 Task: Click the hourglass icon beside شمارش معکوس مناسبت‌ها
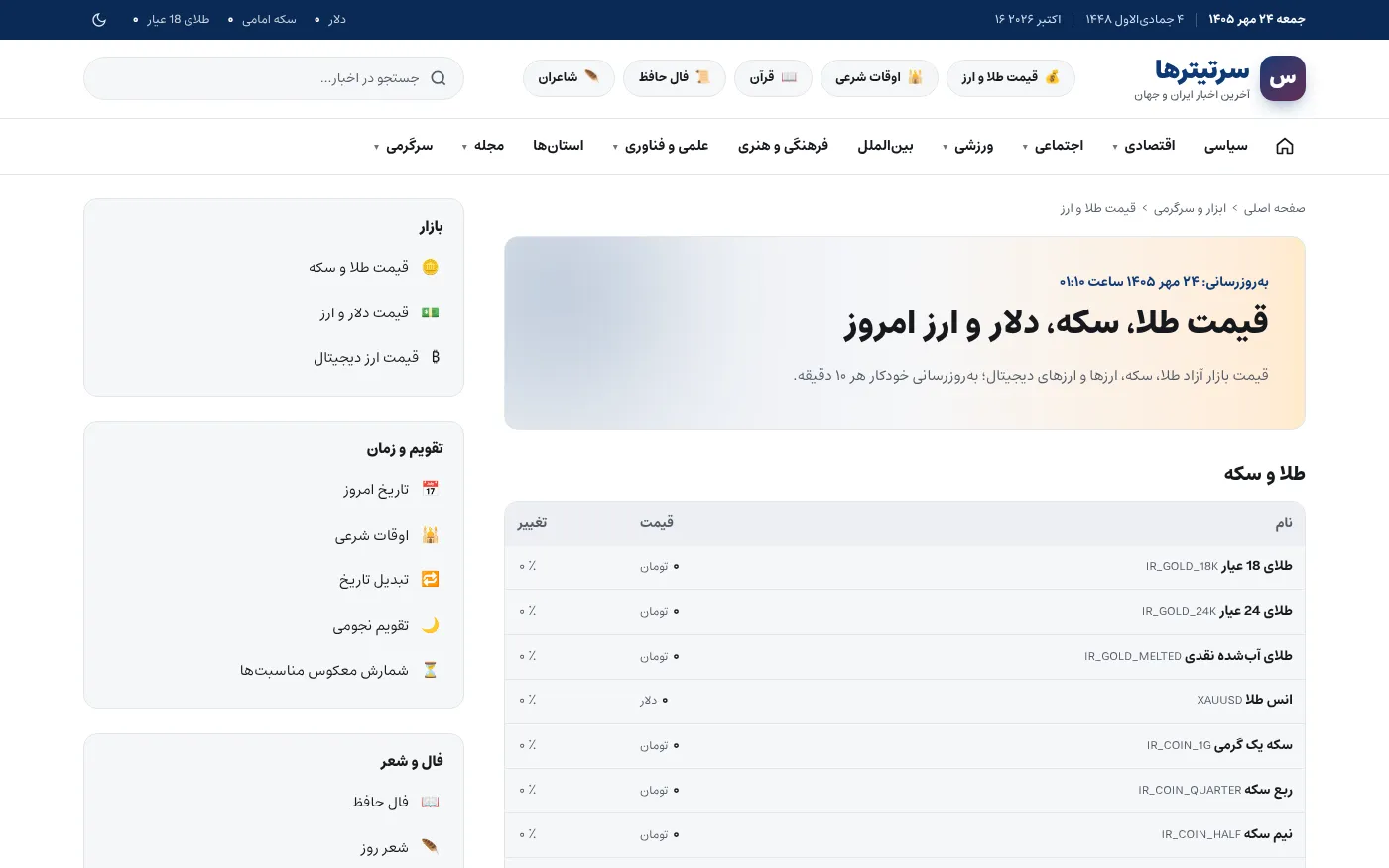tap(431, 670)
